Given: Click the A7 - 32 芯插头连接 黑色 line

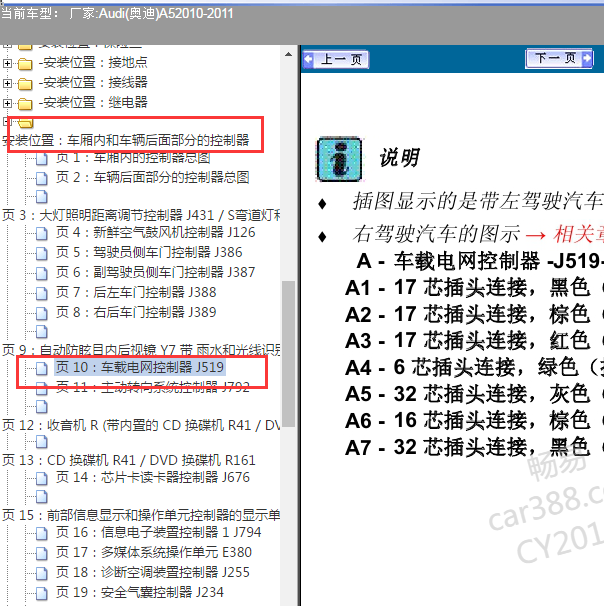Looking at the screenshot, I should [x=474, y=447].
